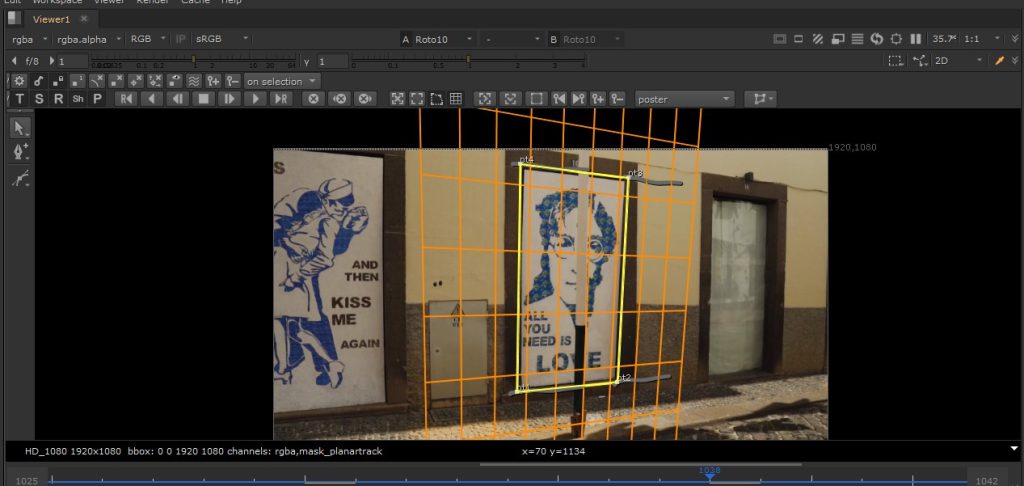1024x486 pixels.
Task: Open the CornerPin export dropdown button
Action: pyautogui.click(x=761, y=99)
